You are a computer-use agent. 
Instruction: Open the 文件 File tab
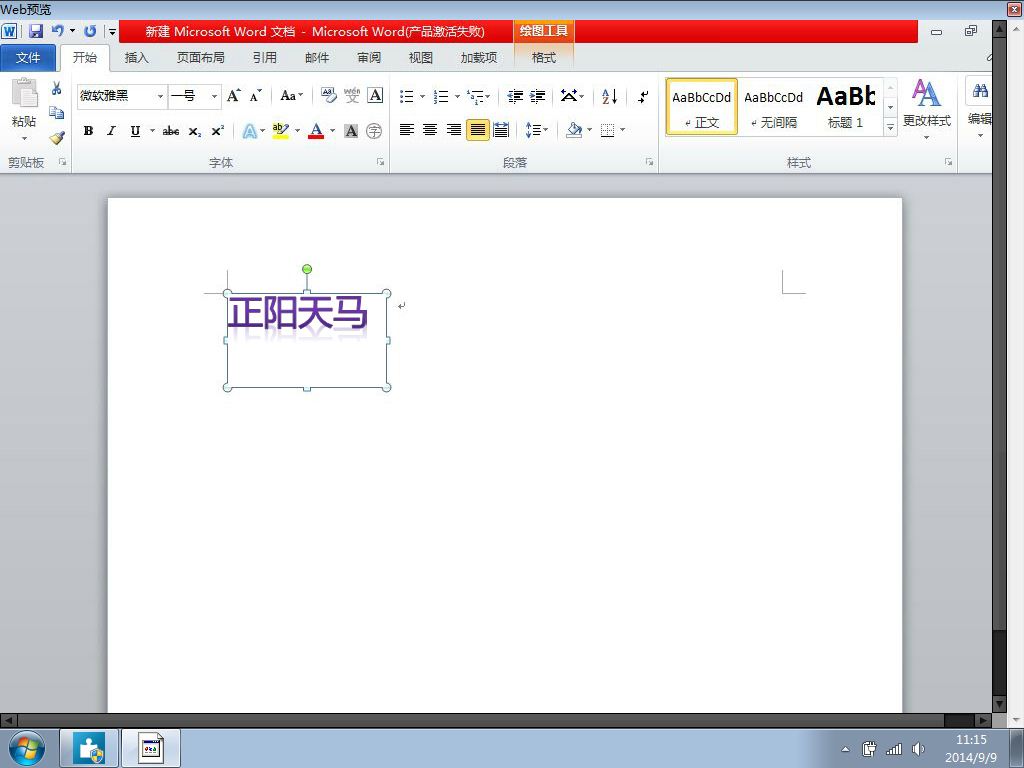point(28,57)
